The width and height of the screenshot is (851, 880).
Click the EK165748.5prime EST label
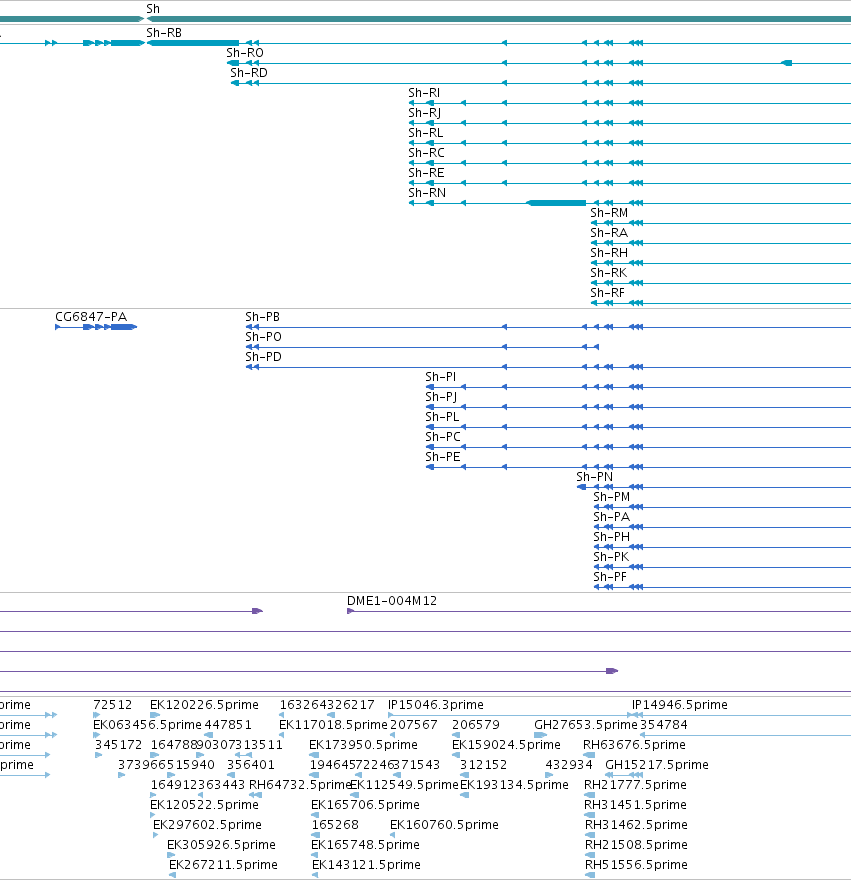click(365, 845)
